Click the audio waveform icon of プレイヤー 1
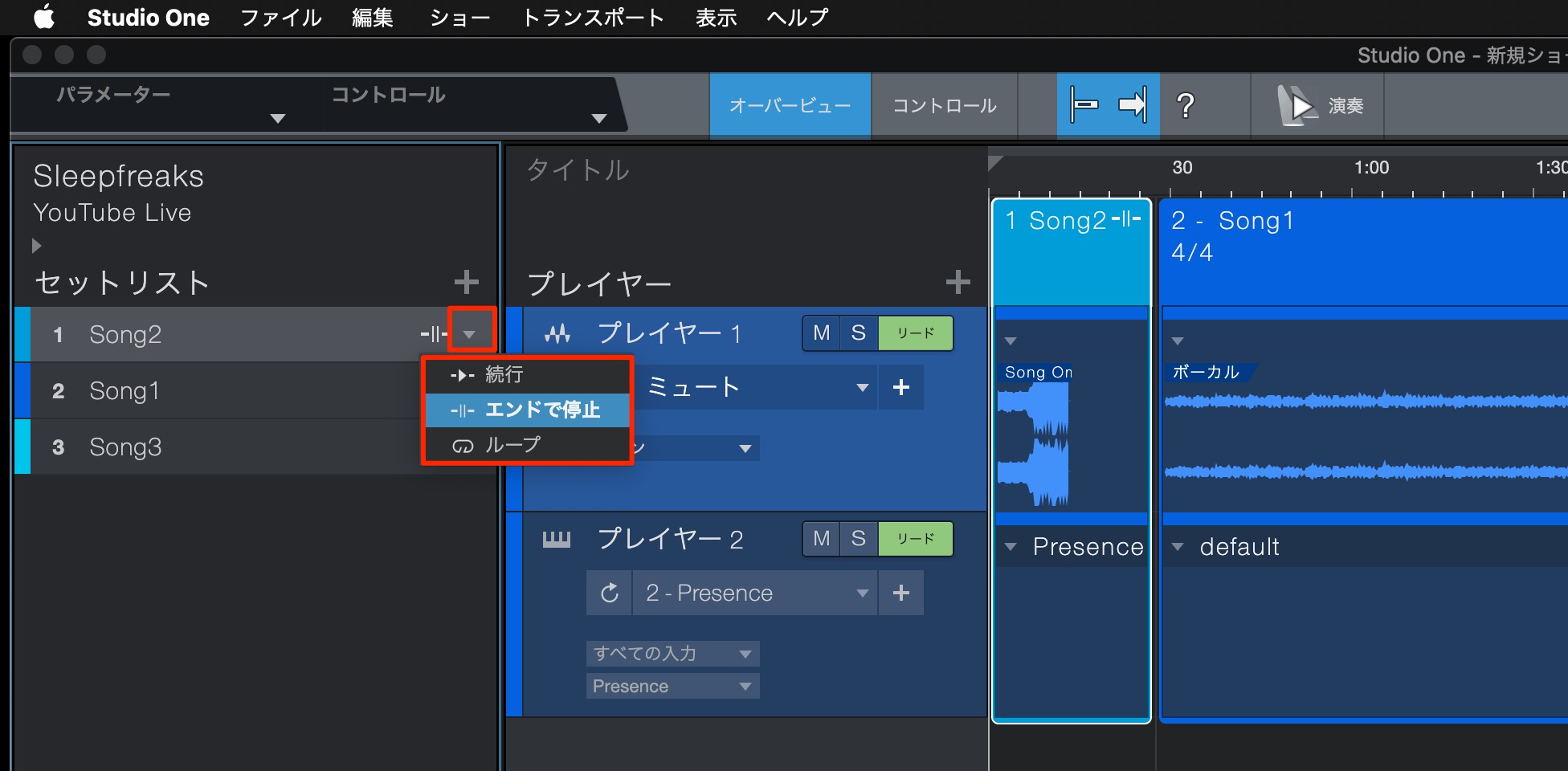This screenshot has height=771, width=1568. 557,333
